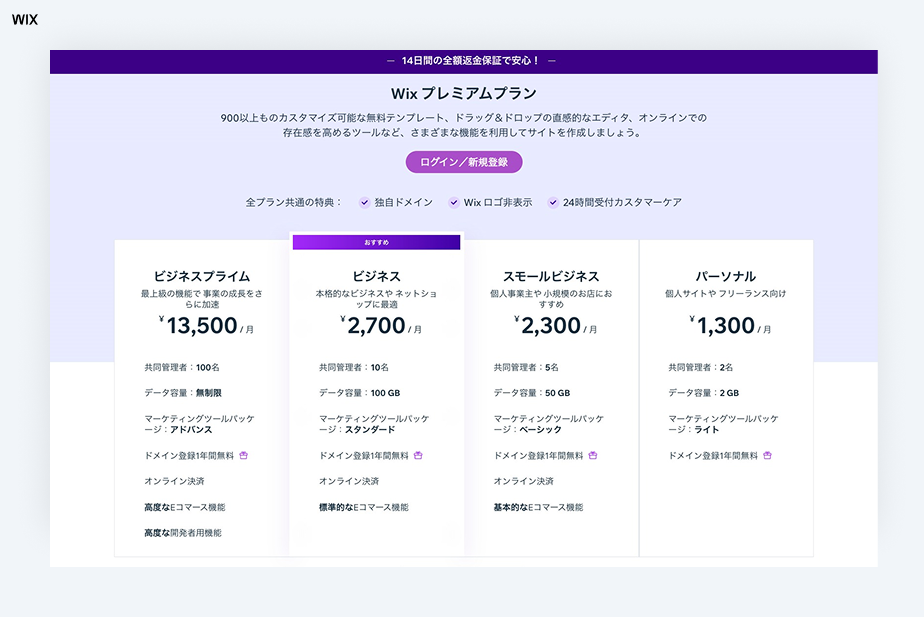Select the ビジネス plan title

coord(377,276)
